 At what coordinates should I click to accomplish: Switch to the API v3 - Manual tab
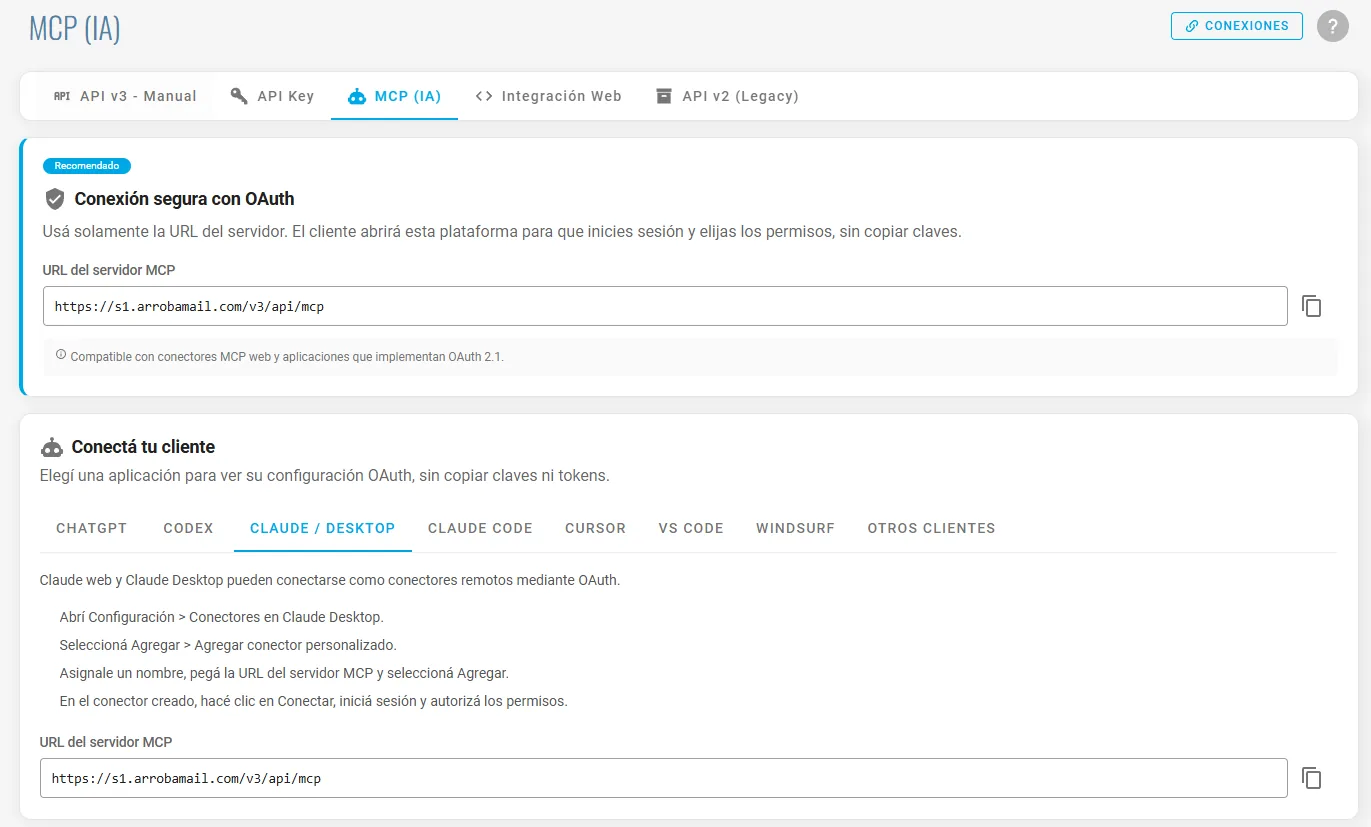click(x=125, y=96)
